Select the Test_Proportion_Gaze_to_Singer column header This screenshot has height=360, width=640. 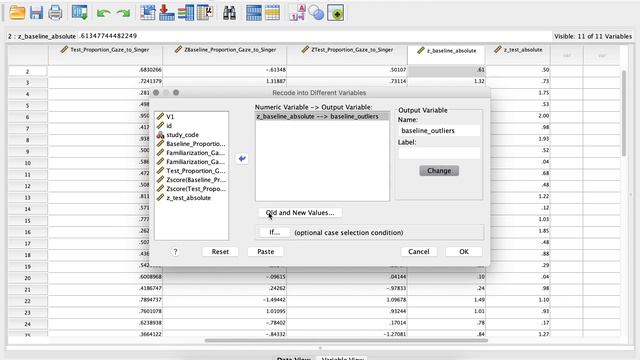[x=105, y=55]
